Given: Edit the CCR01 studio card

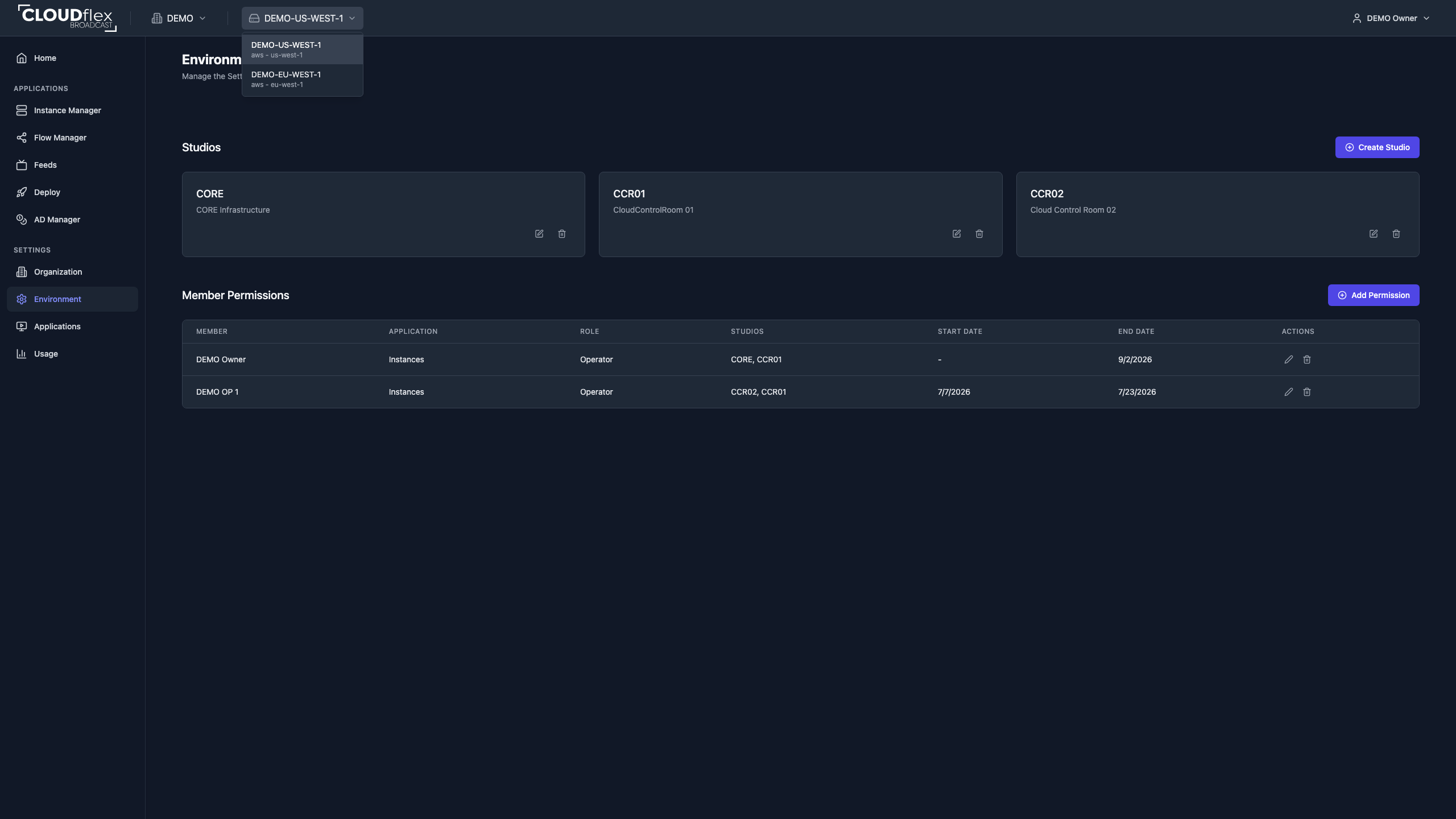Looking at the screenshot, I should coord(957,234).
